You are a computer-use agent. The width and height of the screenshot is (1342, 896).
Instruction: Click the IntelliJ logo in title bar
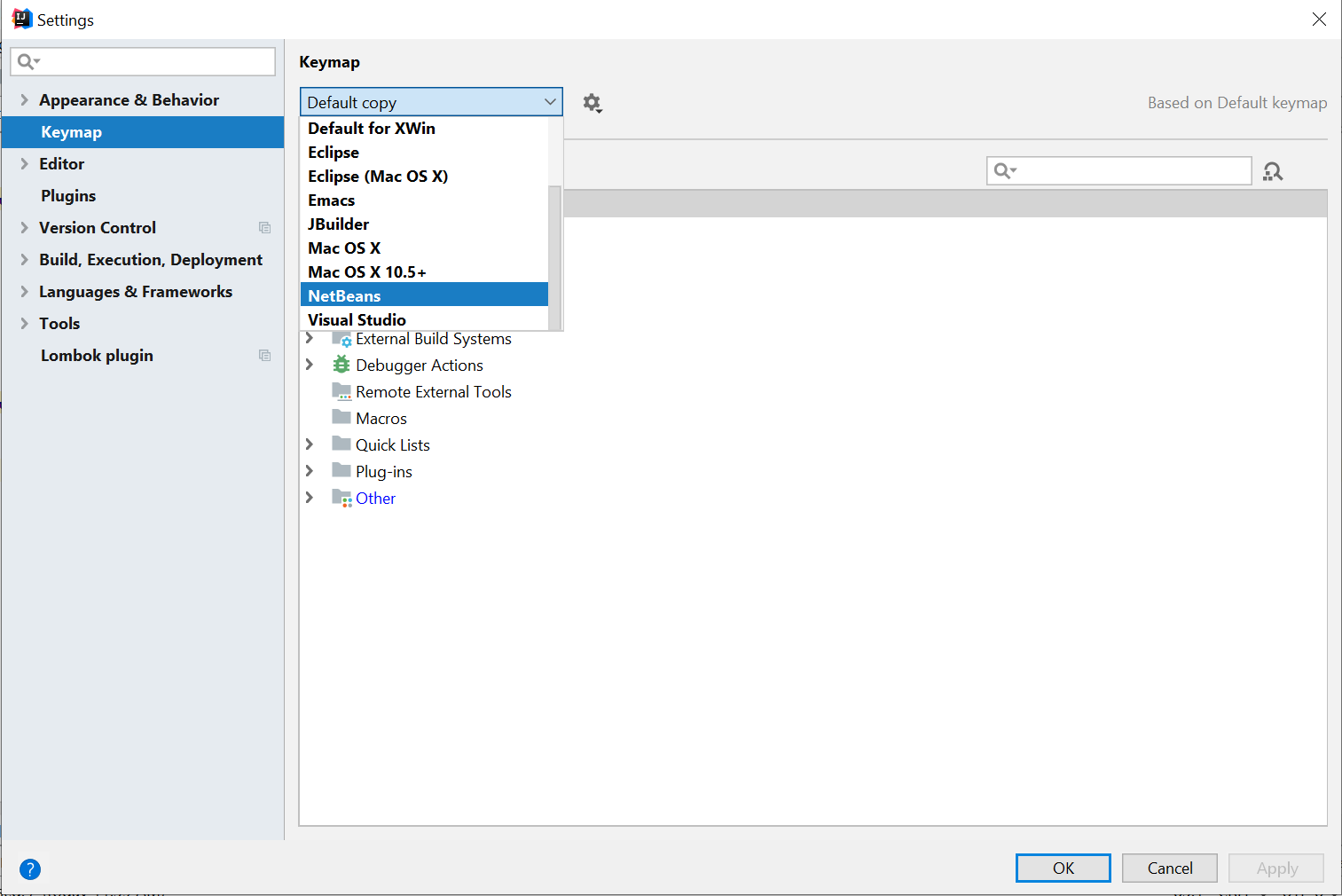[21, 20]
